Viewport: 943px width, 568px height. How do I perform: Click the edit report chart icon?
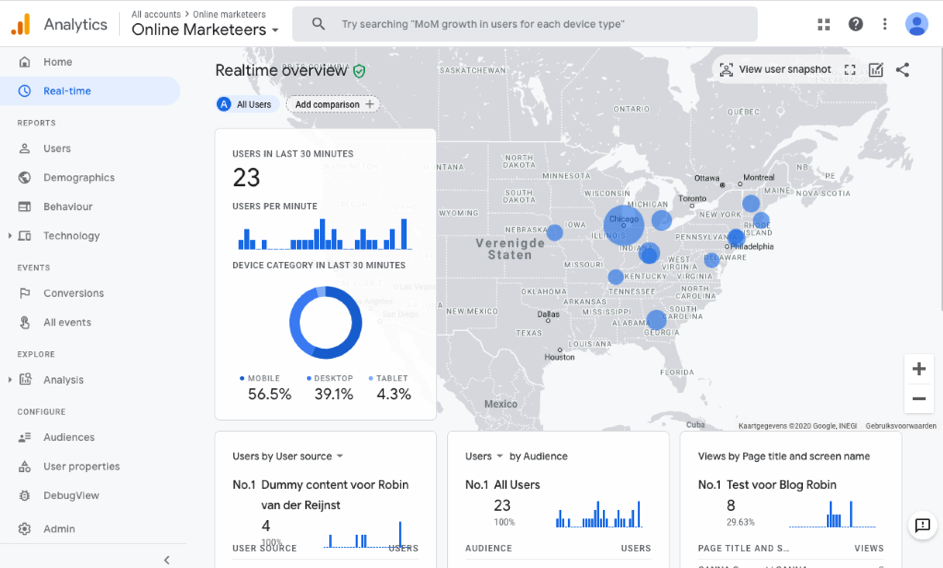(876, 70)
